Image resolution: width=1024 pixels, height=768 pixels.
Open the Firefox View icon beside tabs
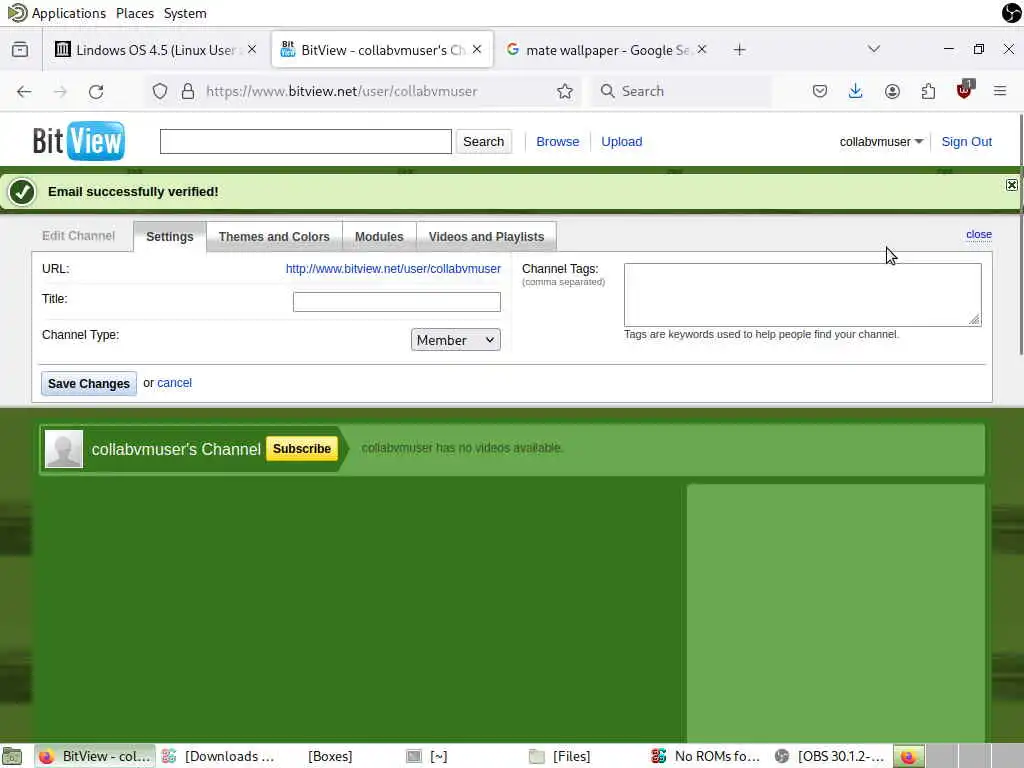[x=20, y=50]
